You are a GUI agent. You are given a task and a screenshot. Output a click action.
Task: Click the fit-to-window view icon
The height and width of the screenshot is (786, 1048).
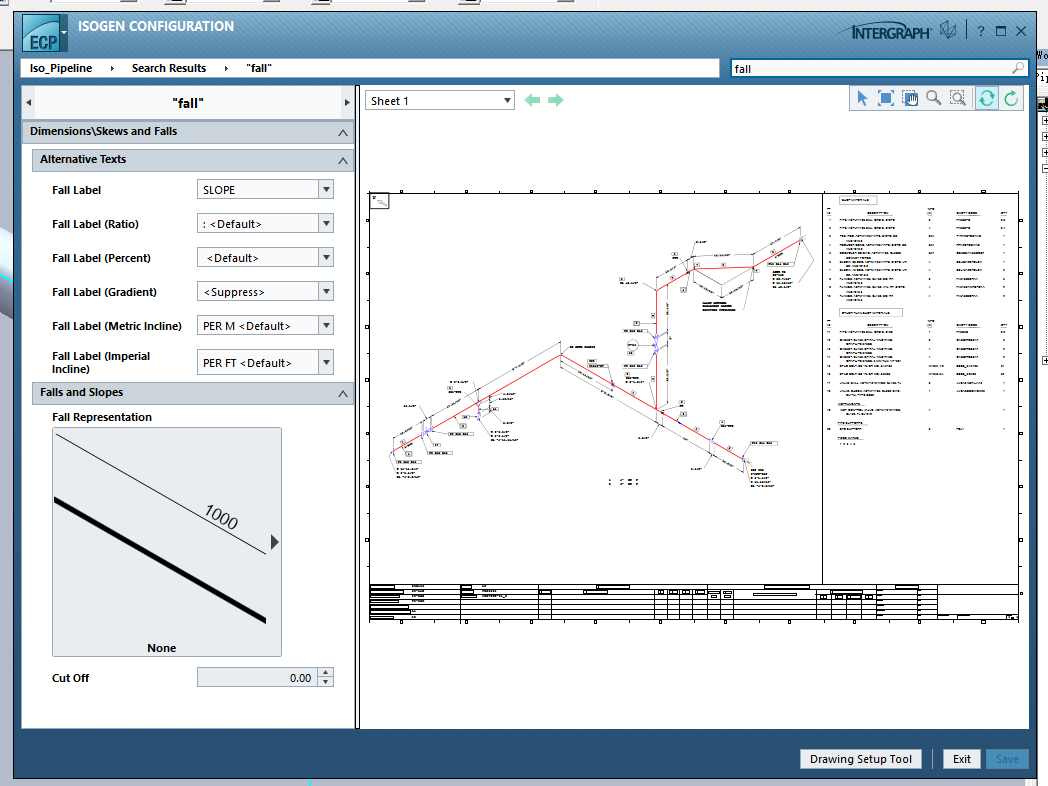pyautogui.click(x=886, y=99)
